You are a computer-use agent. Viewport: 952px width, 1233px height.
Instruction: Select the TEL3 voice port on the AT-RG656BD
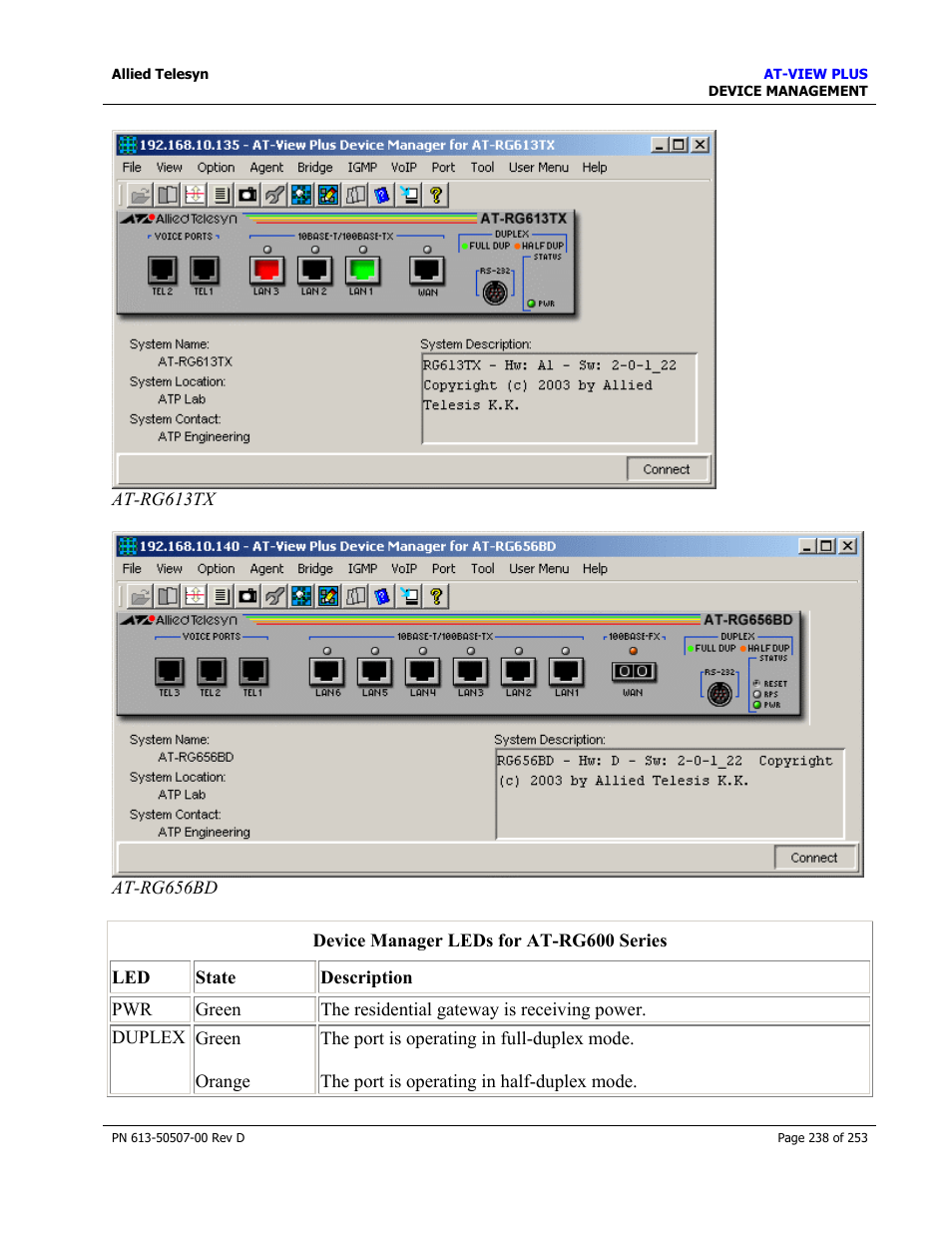[x=170, y=672]
